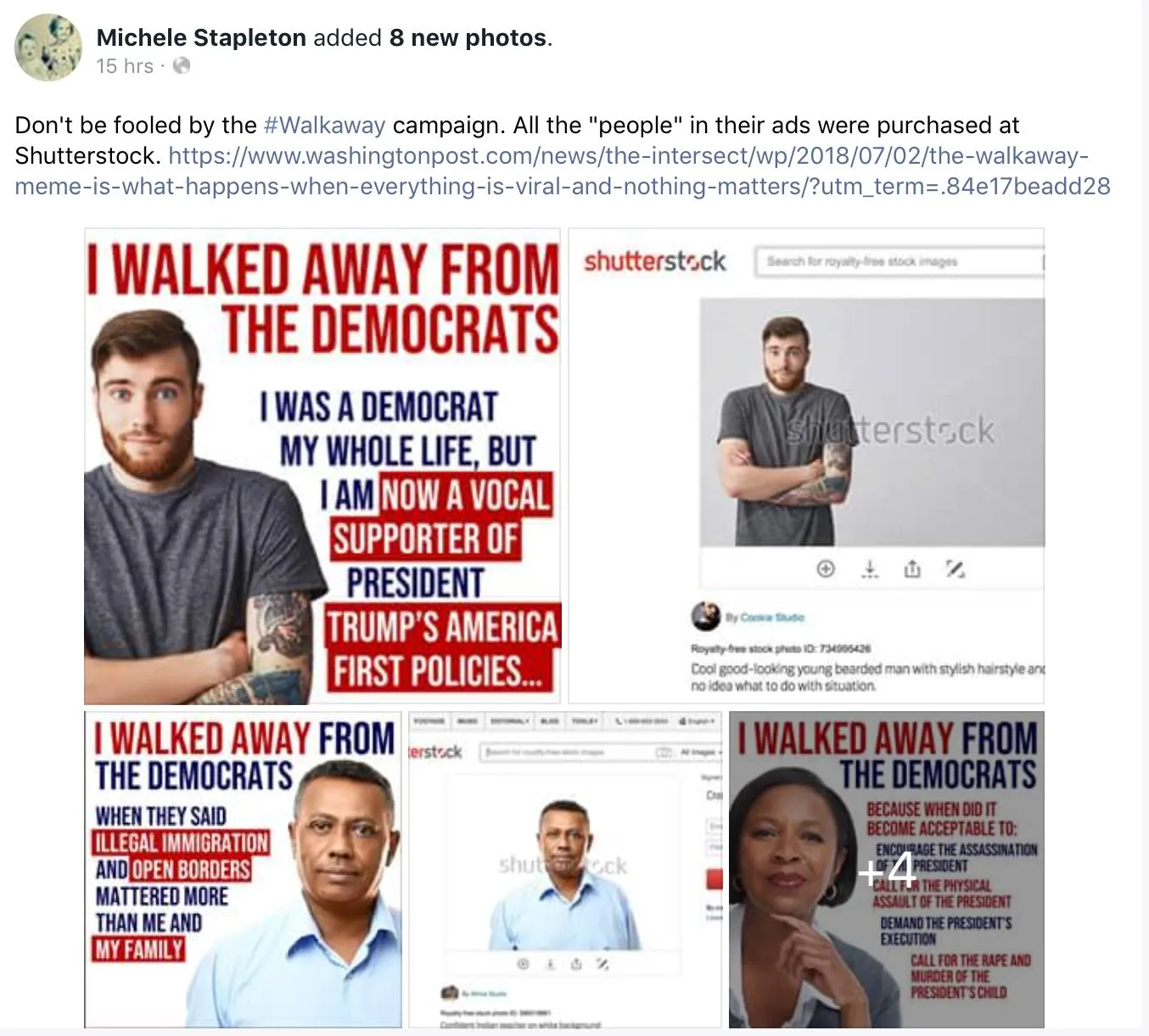Click the Shutterstock logo in top screenshot
This screenshot has height=1036, width=1149.
coord(654,261)
